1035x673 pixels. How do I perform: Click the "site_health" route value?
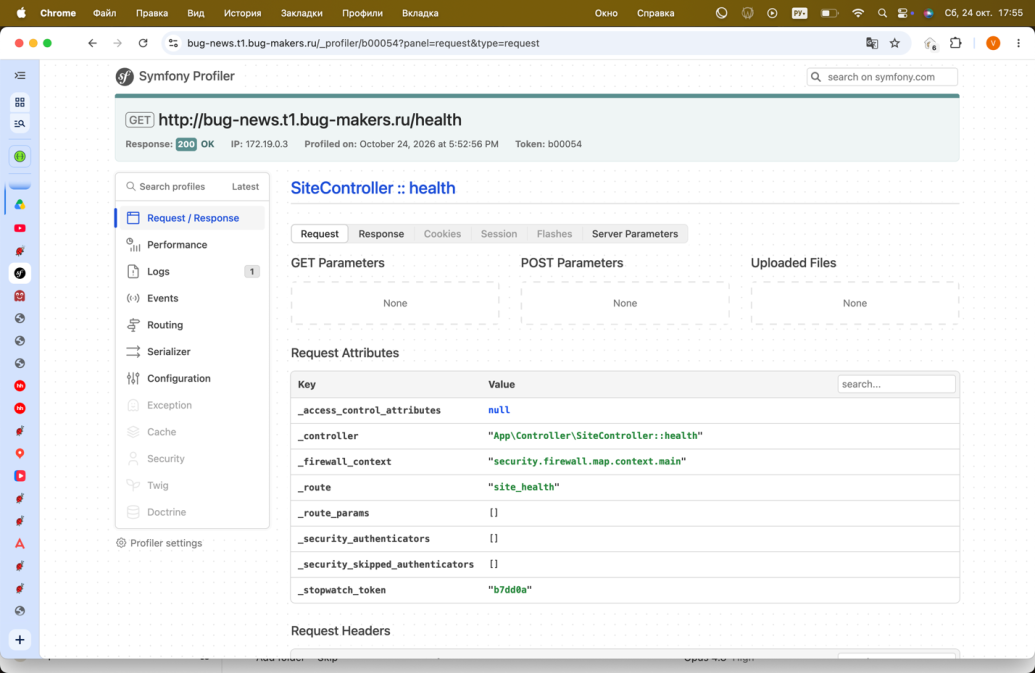[x=523, y=487]
